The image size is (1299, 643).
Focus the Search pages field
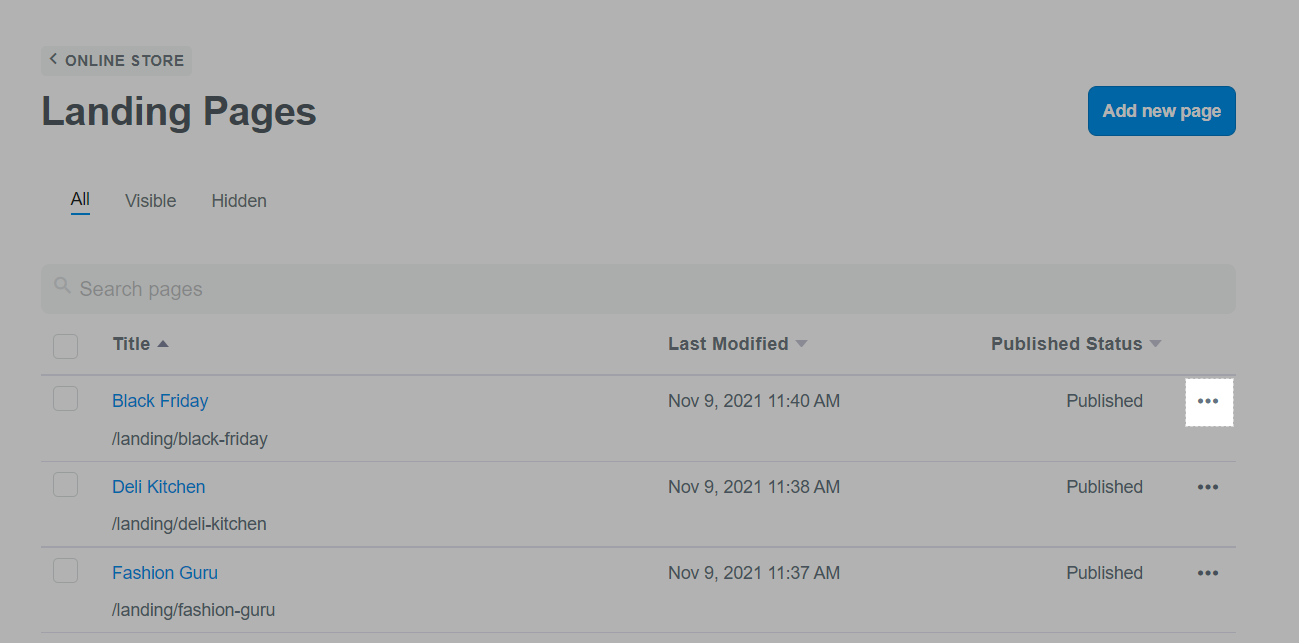click(x=640, y=289)
